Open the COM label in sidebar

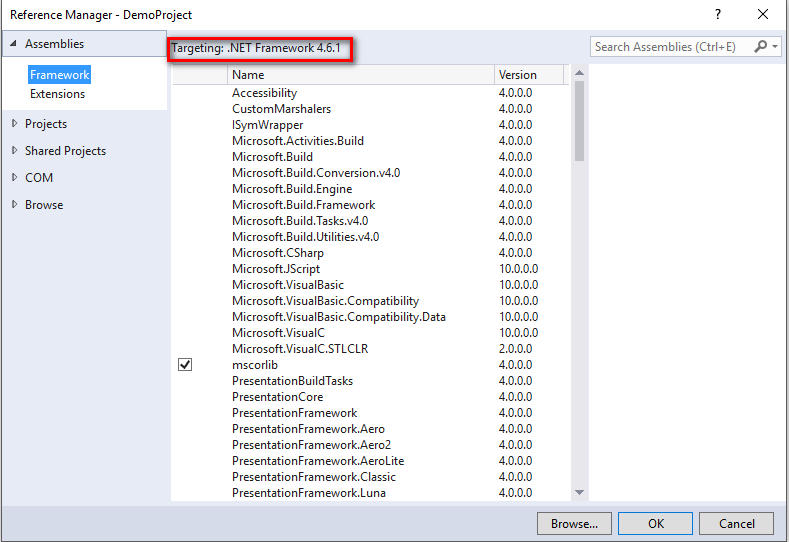point(39,178)
